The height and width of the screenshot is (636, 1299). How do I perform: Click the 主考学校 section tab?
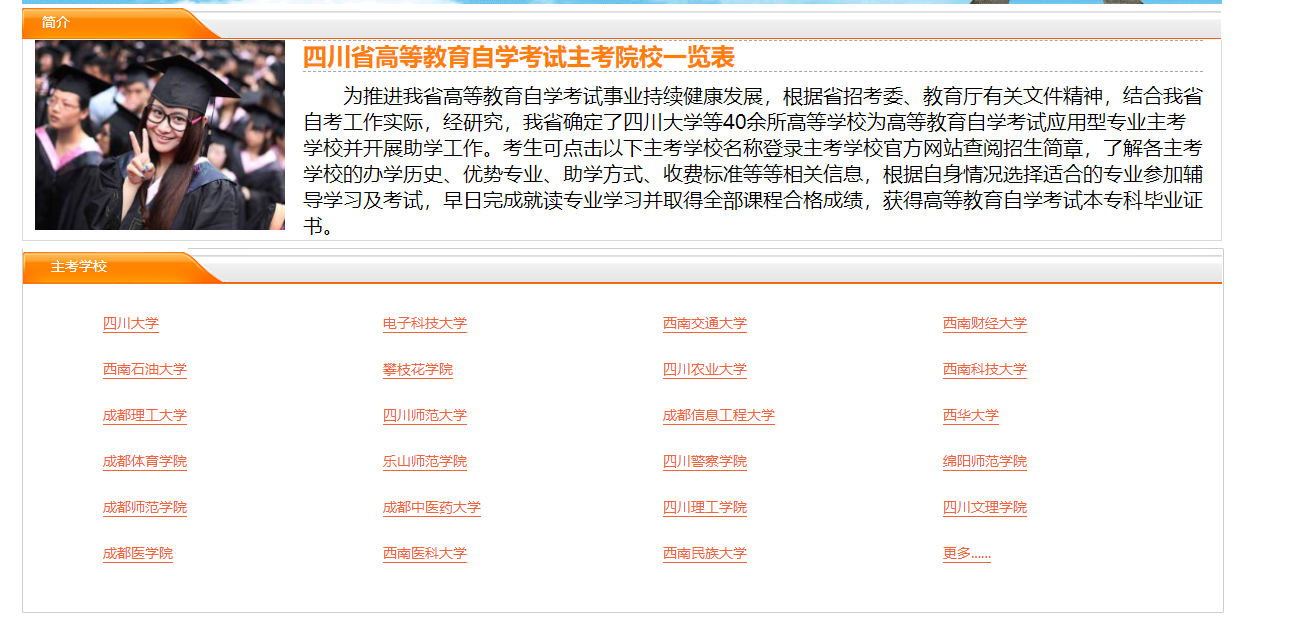(79, 267)
